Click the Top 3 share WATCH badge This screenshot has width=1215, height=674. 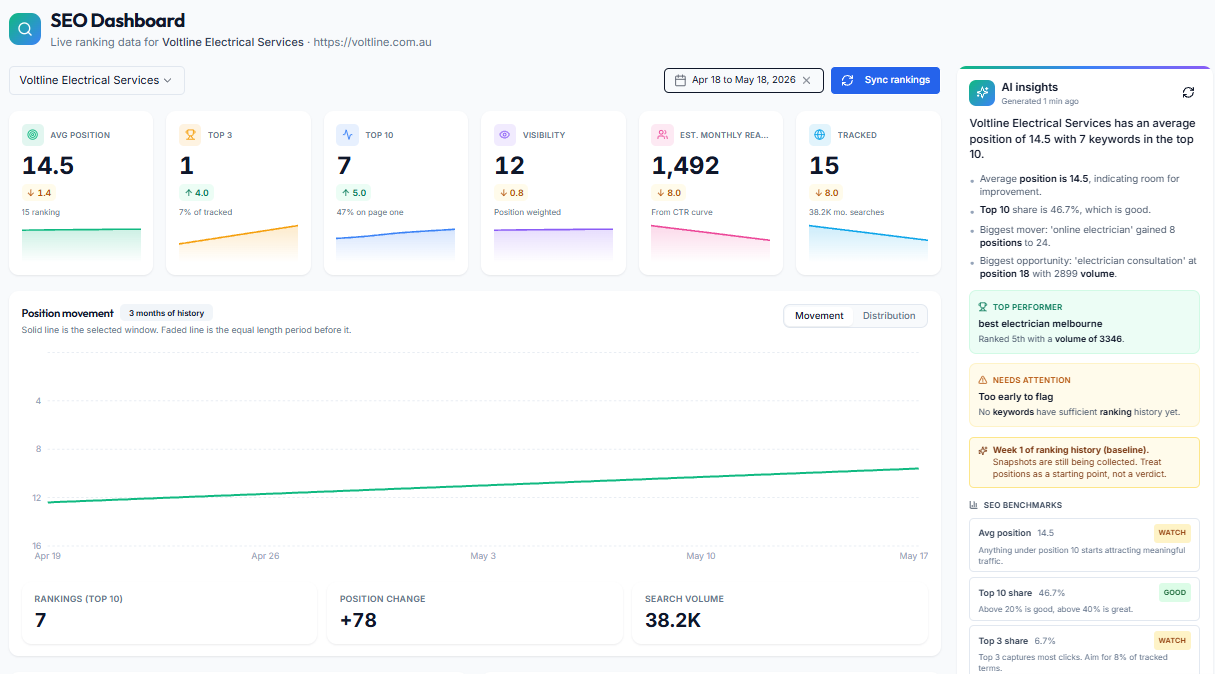click(x=1172, y=640)
